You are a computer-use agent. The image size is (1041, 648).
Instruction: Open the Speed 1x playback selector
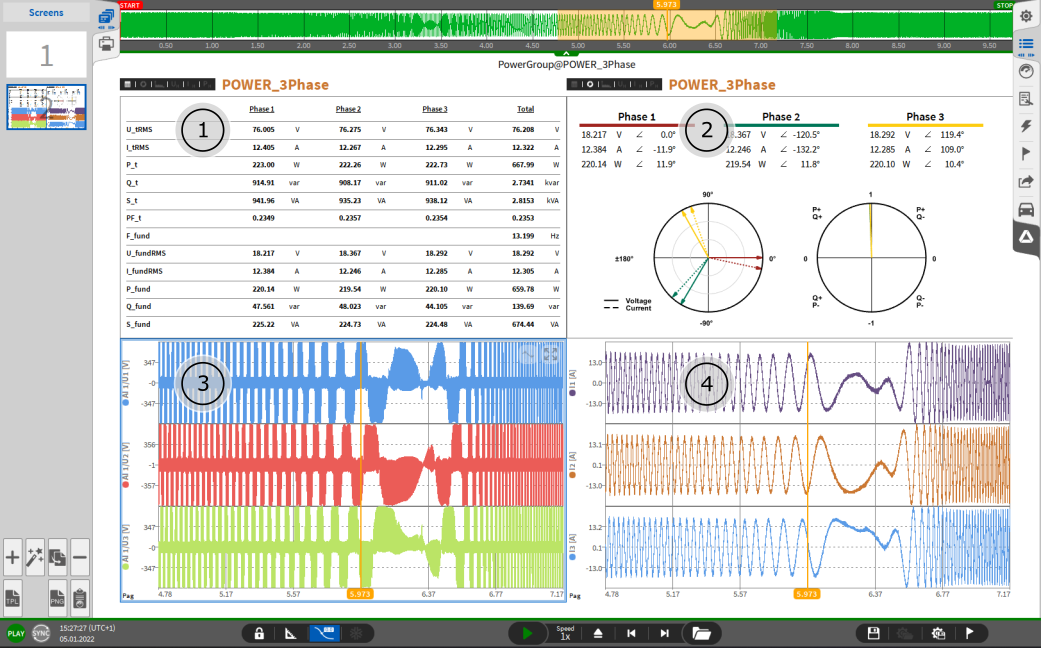[565, 633]
